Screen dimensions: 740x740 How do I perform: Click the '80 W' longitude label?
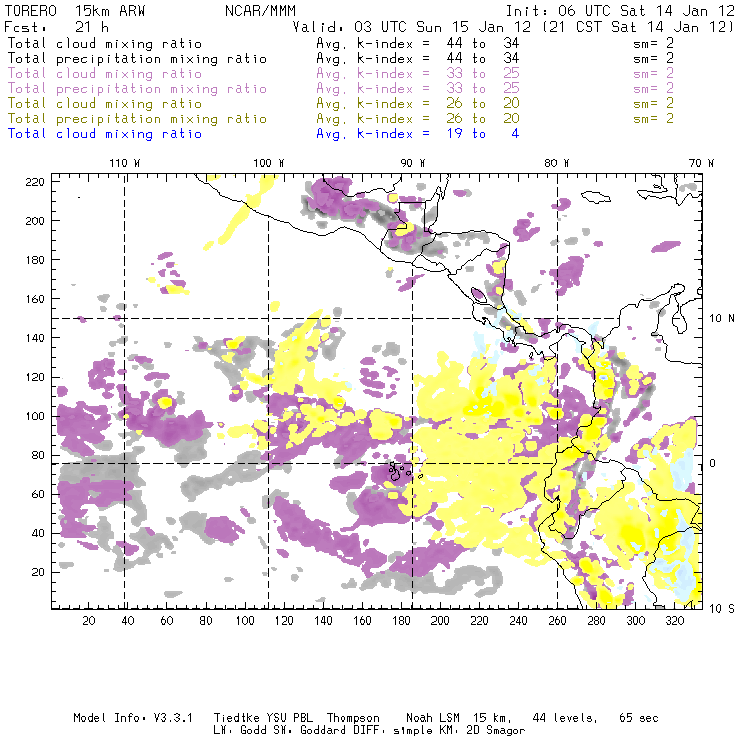click(x=557, y=163)
